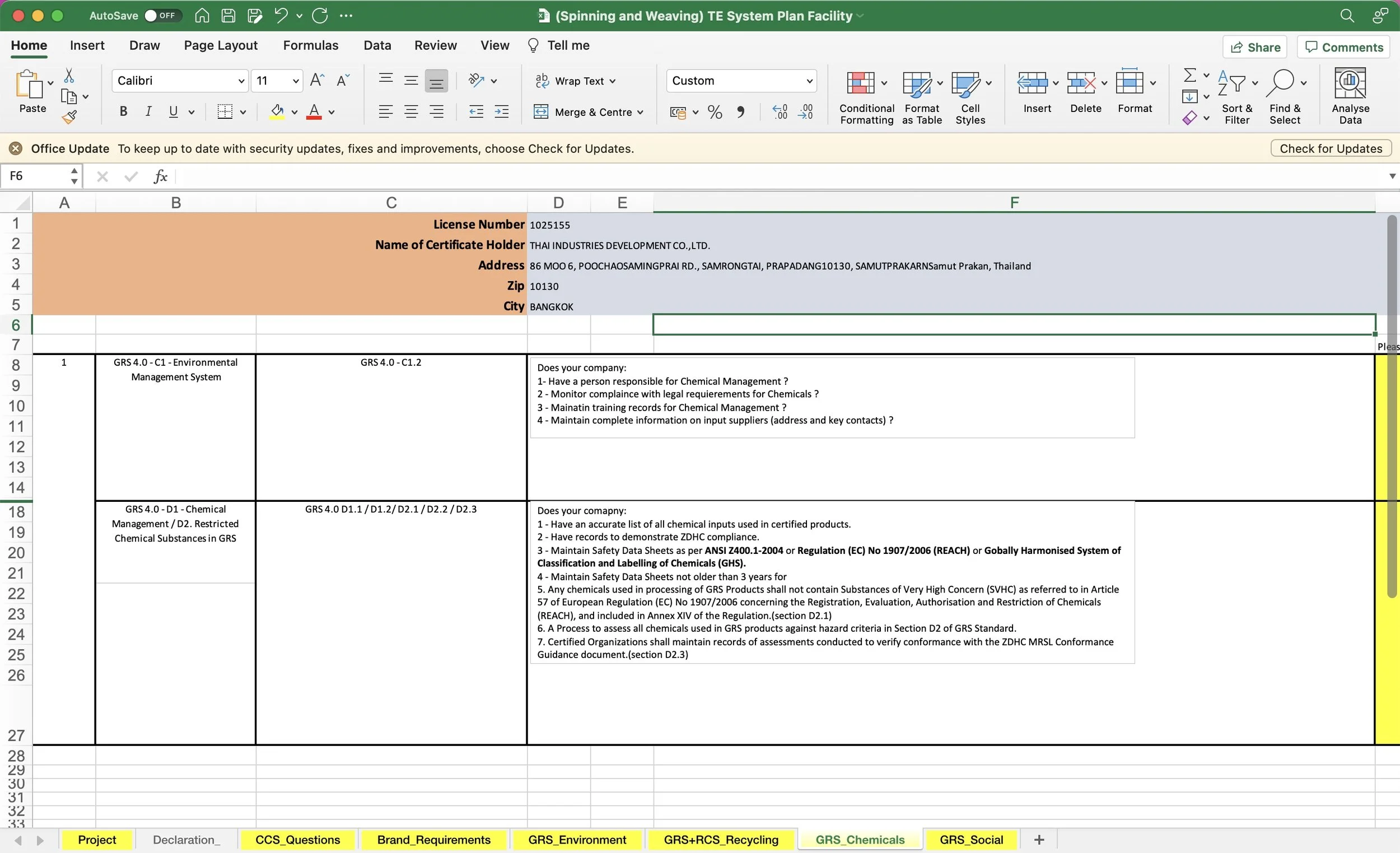Screen dimensions: 1400x853
Task: Open the Comments pane
Action: 1344,47
